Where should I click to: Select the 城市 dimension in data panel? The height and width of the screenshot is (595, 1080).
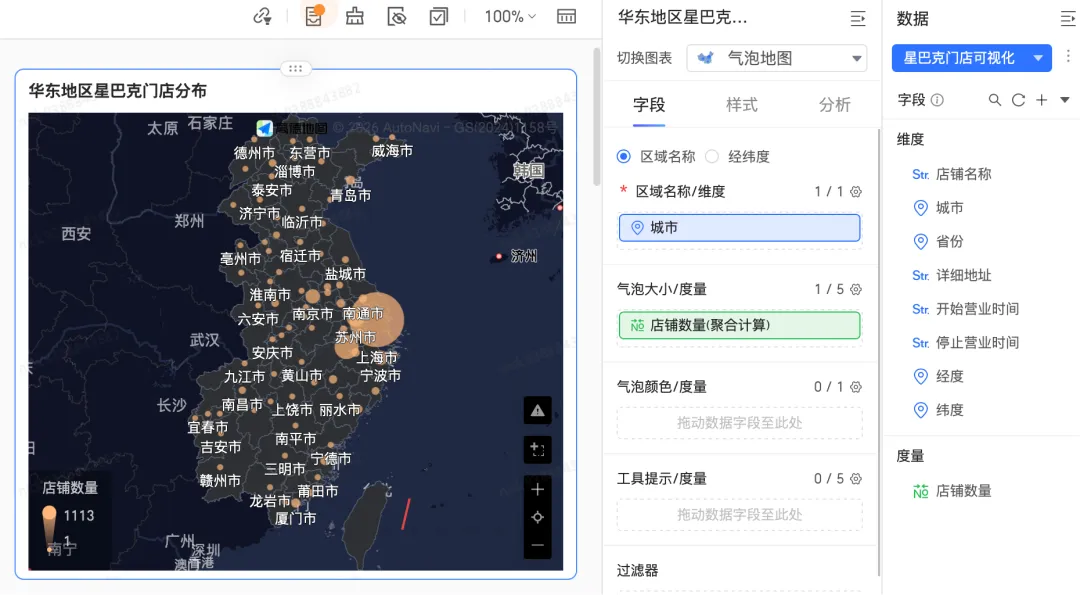tap(949, 208)
